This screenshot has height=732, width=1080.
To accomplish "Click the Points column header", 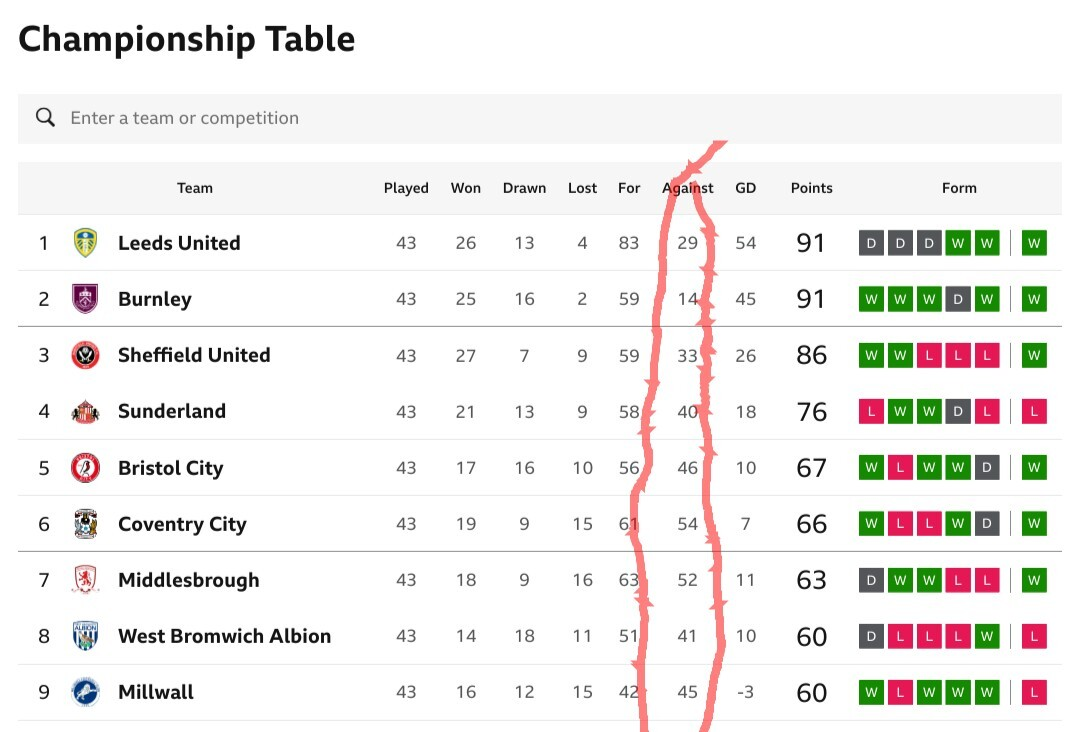I will coord(811,188).
